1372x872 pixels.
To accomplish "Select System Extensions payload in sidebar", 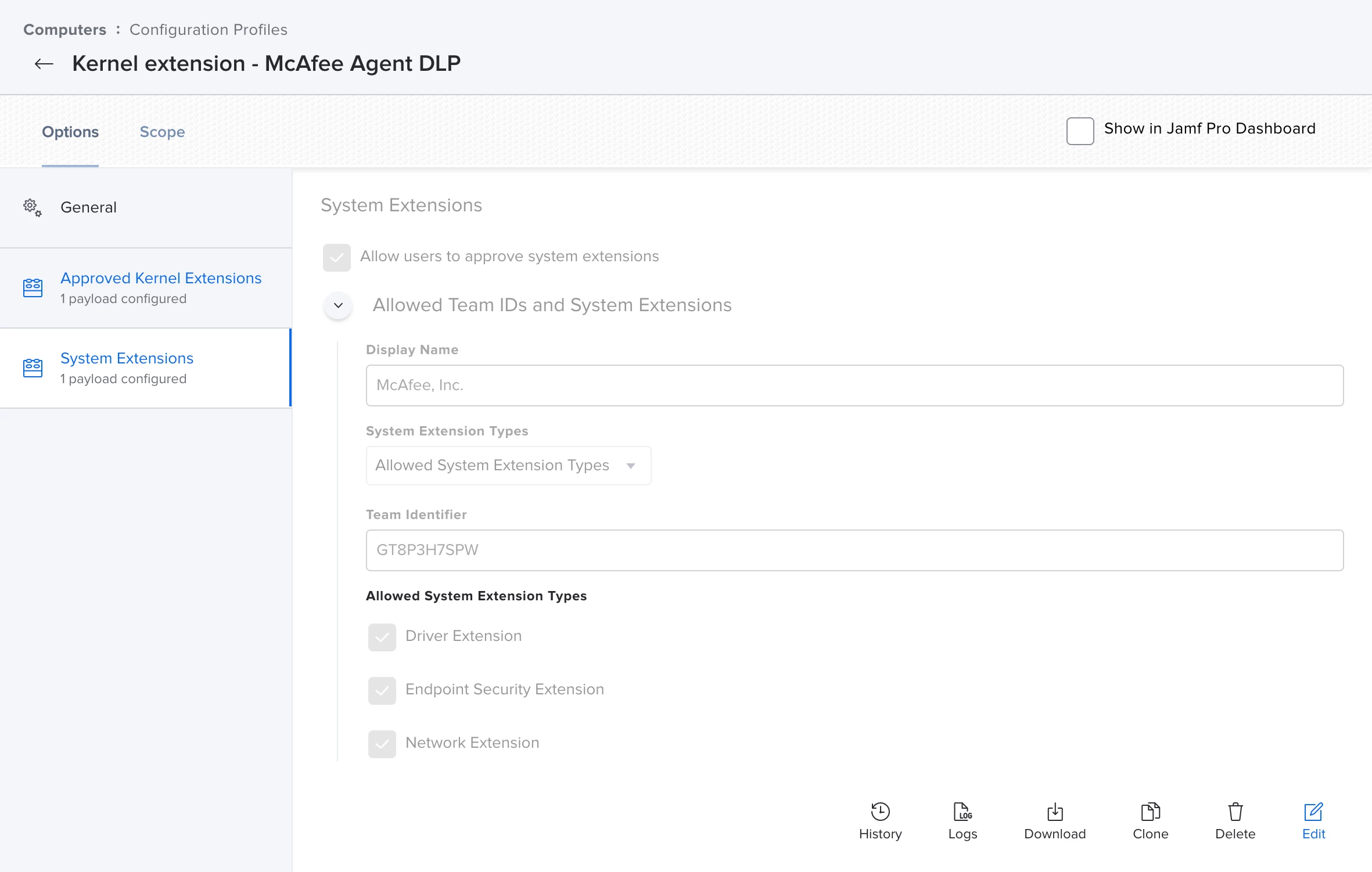I will click(x=145, y=368).
